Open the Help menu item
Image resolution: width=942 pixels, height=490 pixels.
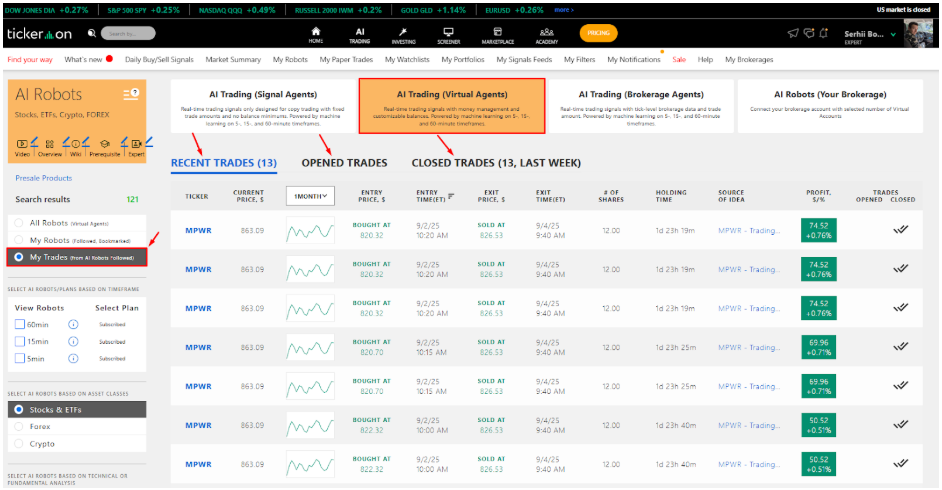pyautogui.click(x=705, y=59)
